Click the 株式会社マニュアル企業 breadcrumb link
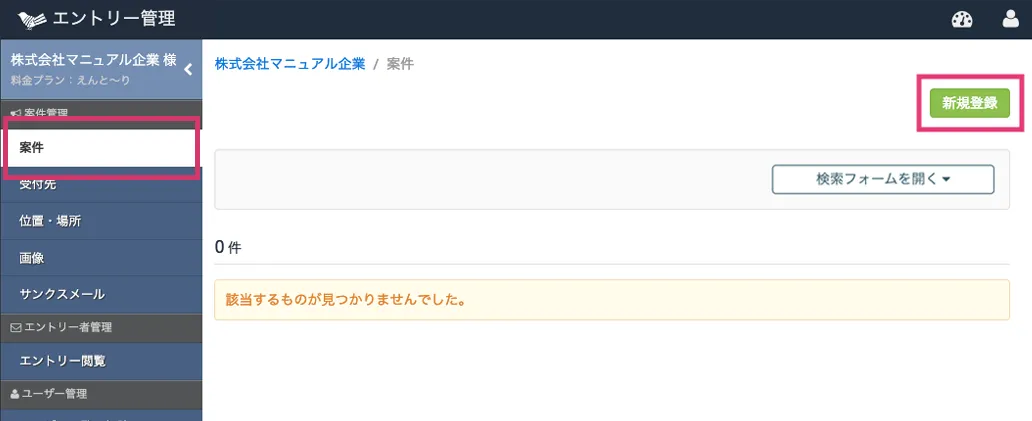 pyautogui.click(x=290, y=64)
